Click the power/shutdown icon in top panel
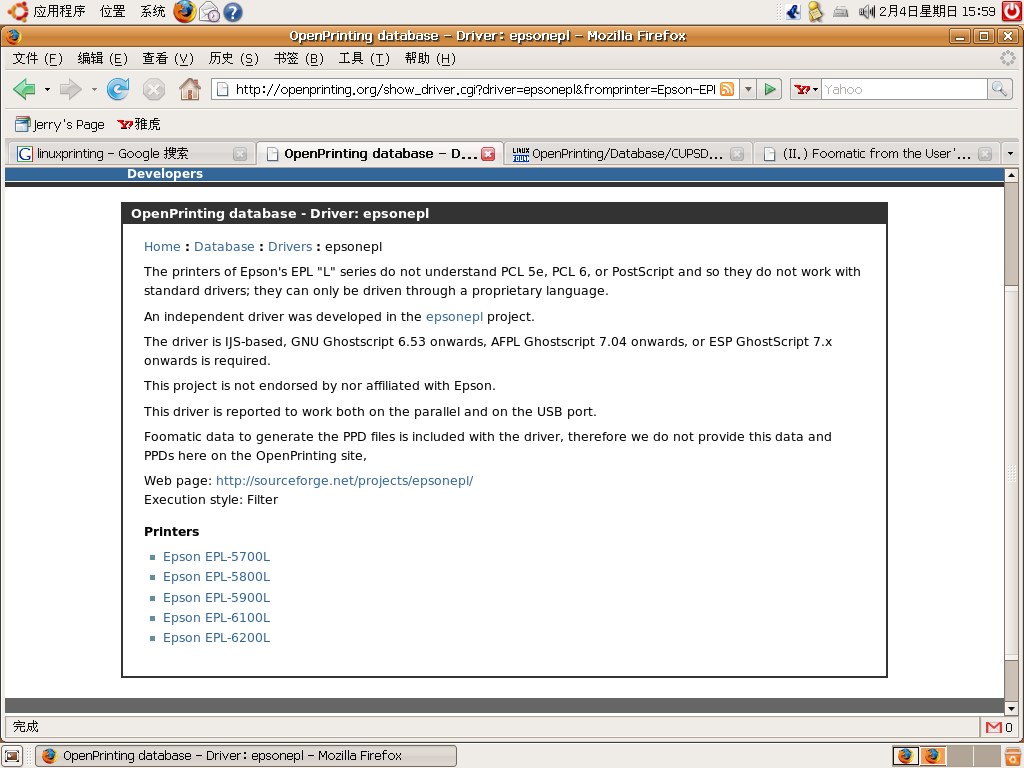Screen dimensions: 1024x768 1012,11
